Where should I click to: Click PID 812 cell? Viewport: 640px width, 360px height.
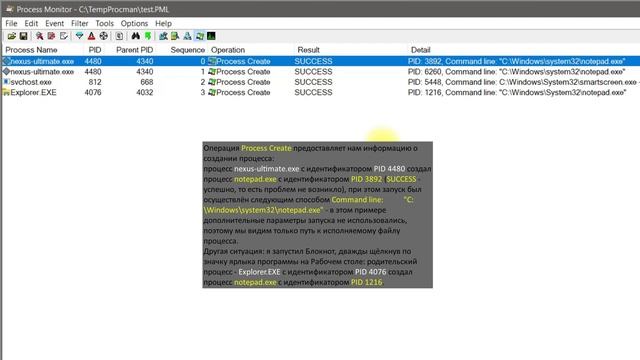(95, 82)
